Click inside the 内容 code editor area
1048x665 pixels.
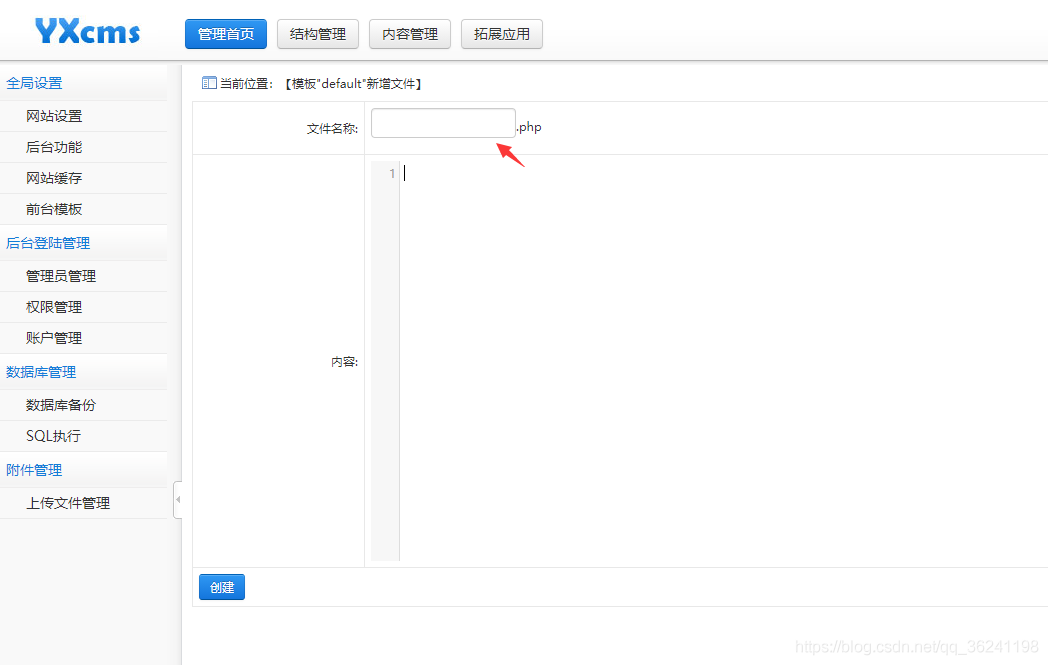point(724,361)
